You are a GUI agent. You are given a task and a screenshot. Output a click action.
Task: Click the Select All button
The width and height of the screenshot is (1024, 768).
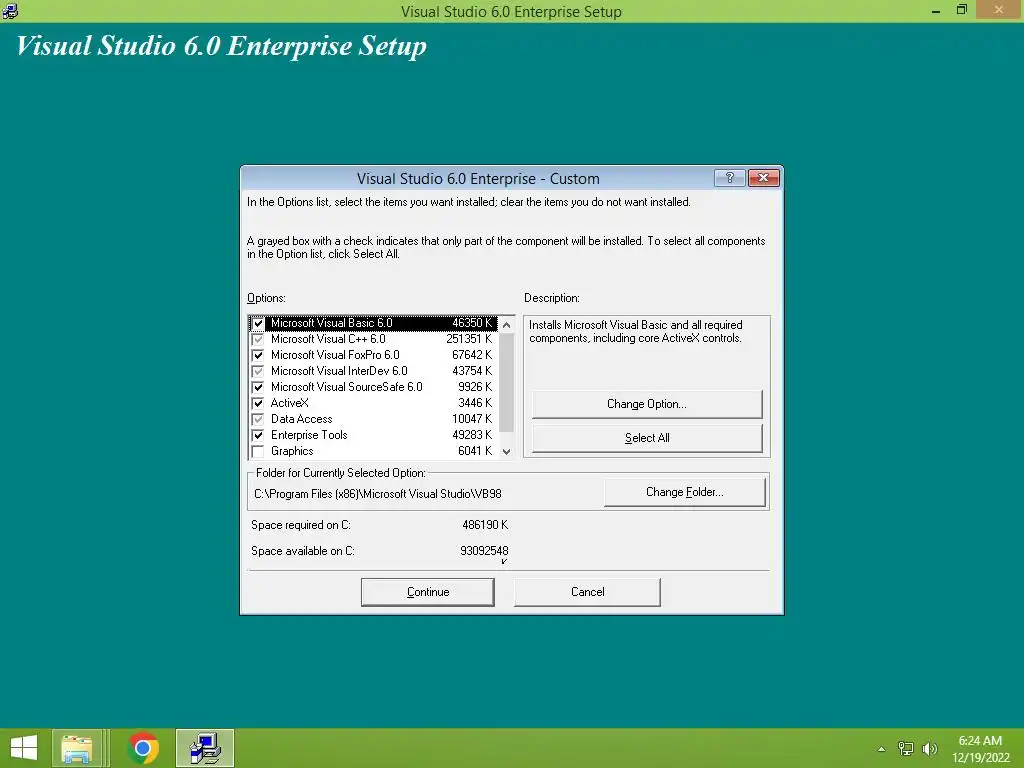[647, 438]
